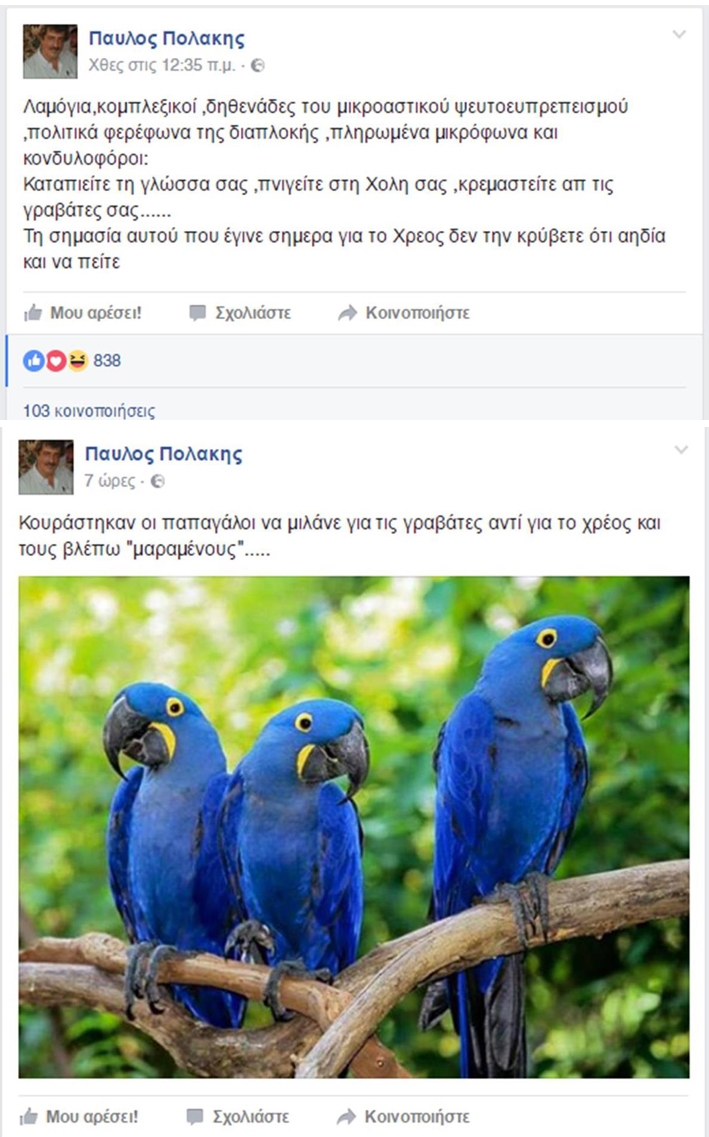Open author name link in second post
The image size is (709, 1137).
click(164, 455)
